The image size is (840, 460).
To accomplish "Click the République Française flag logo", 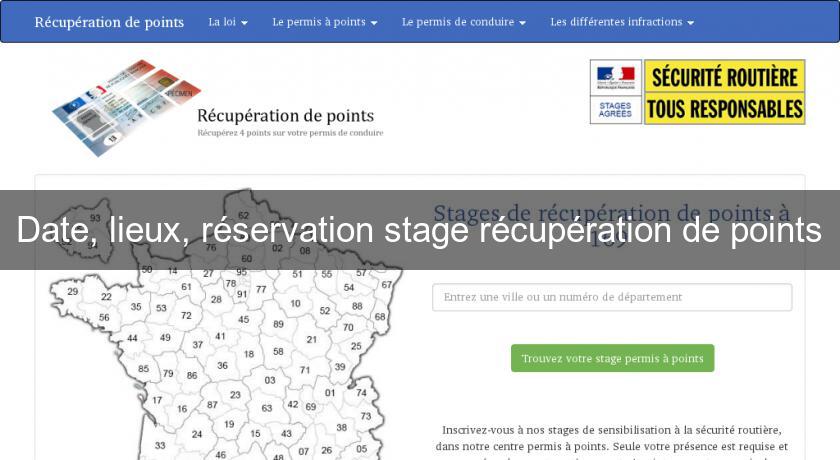I will tap(616, 77).
